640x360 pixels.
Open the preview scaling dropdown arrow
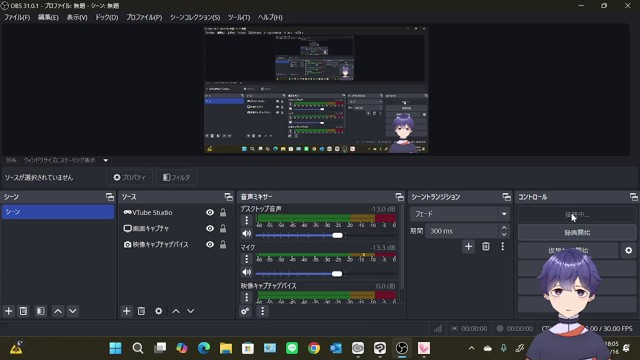106,160
